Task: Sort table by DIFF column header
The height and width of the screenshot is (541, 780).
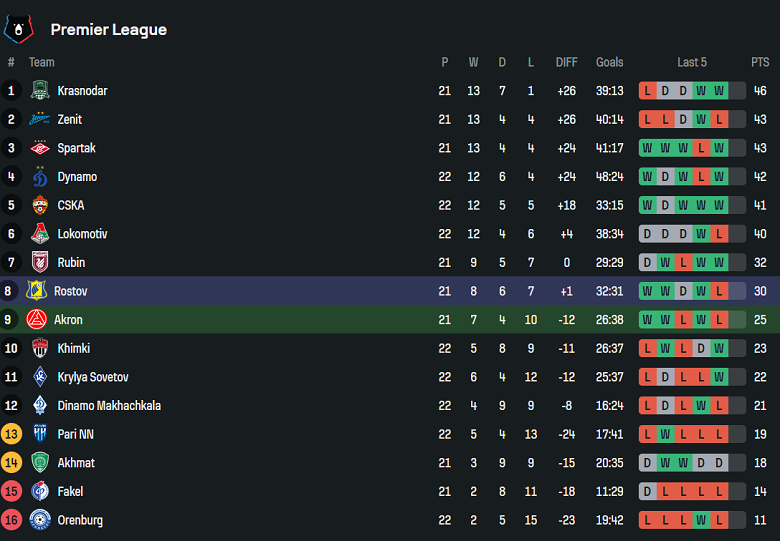Action: tap(567, 62)
